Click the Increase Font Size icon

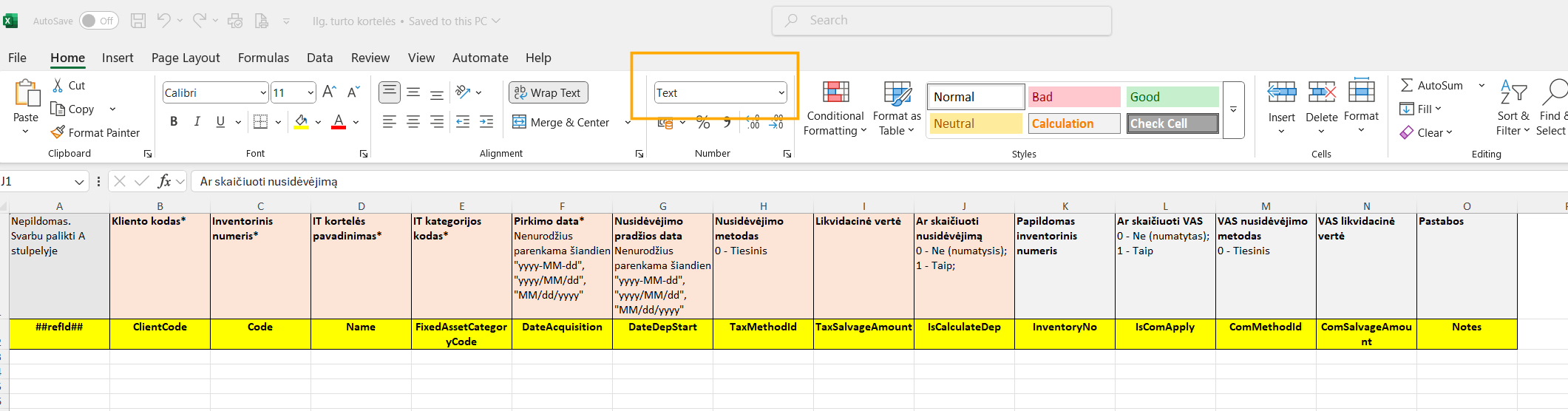pos(330,92)
